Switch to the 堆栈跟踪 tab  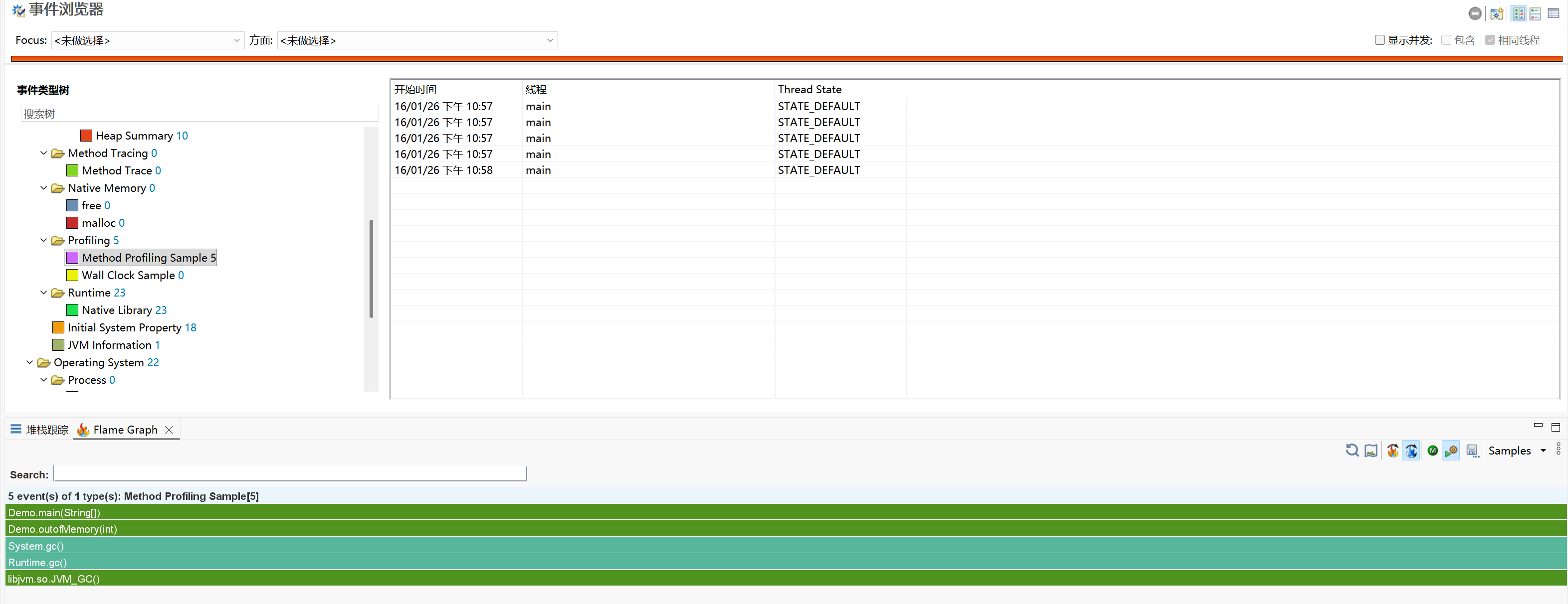(x=39, y=430)
